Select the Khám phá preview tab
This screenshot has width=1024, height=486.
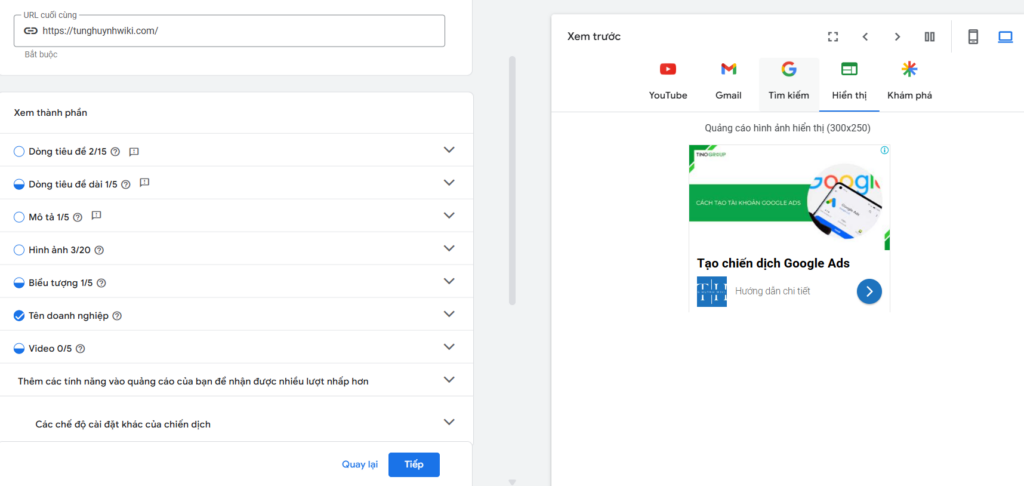tap(909, 84)
